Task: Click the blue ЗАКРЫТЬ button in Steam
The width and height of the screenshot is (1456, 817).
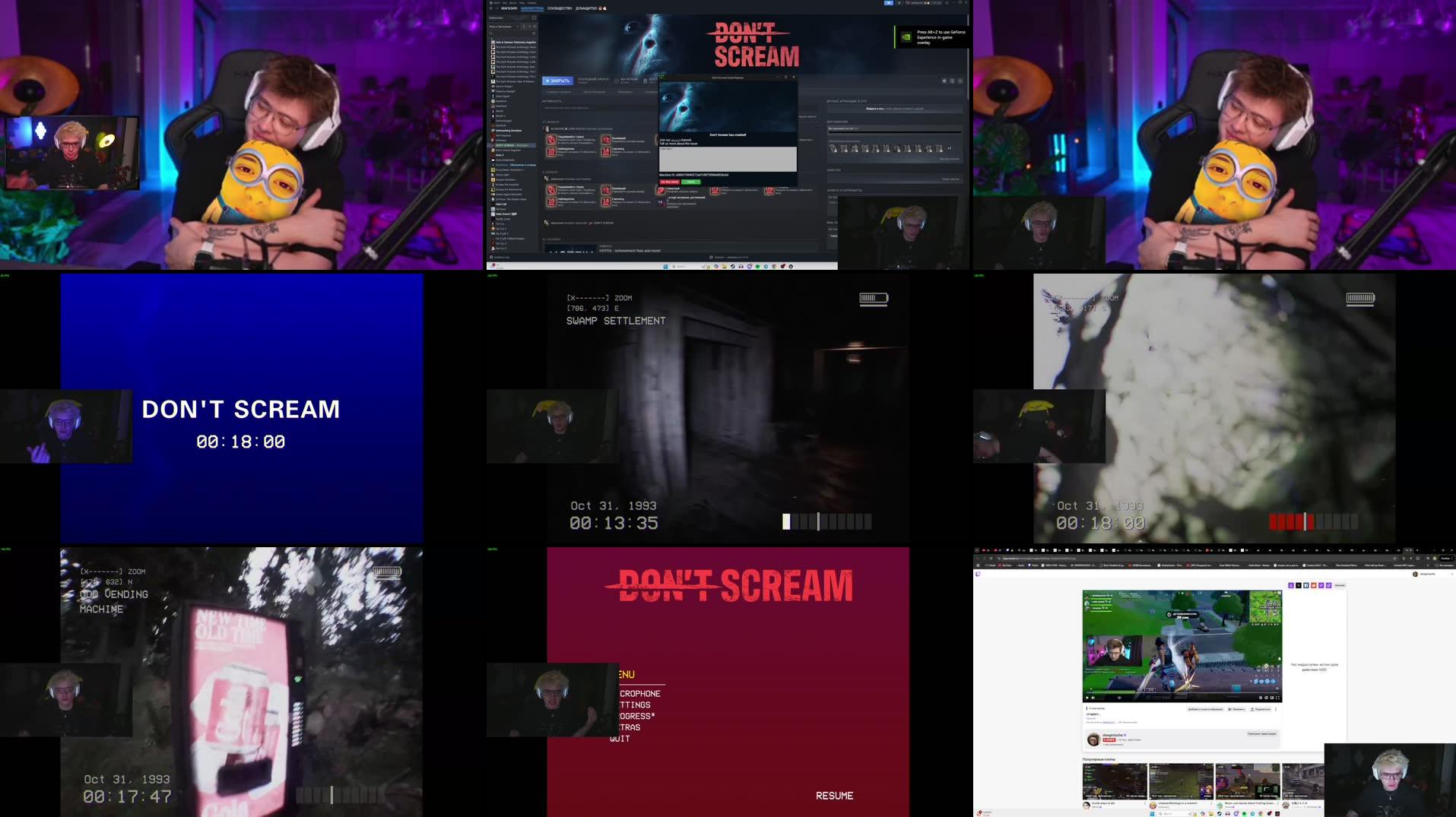Action: click(x=557, y=81)
